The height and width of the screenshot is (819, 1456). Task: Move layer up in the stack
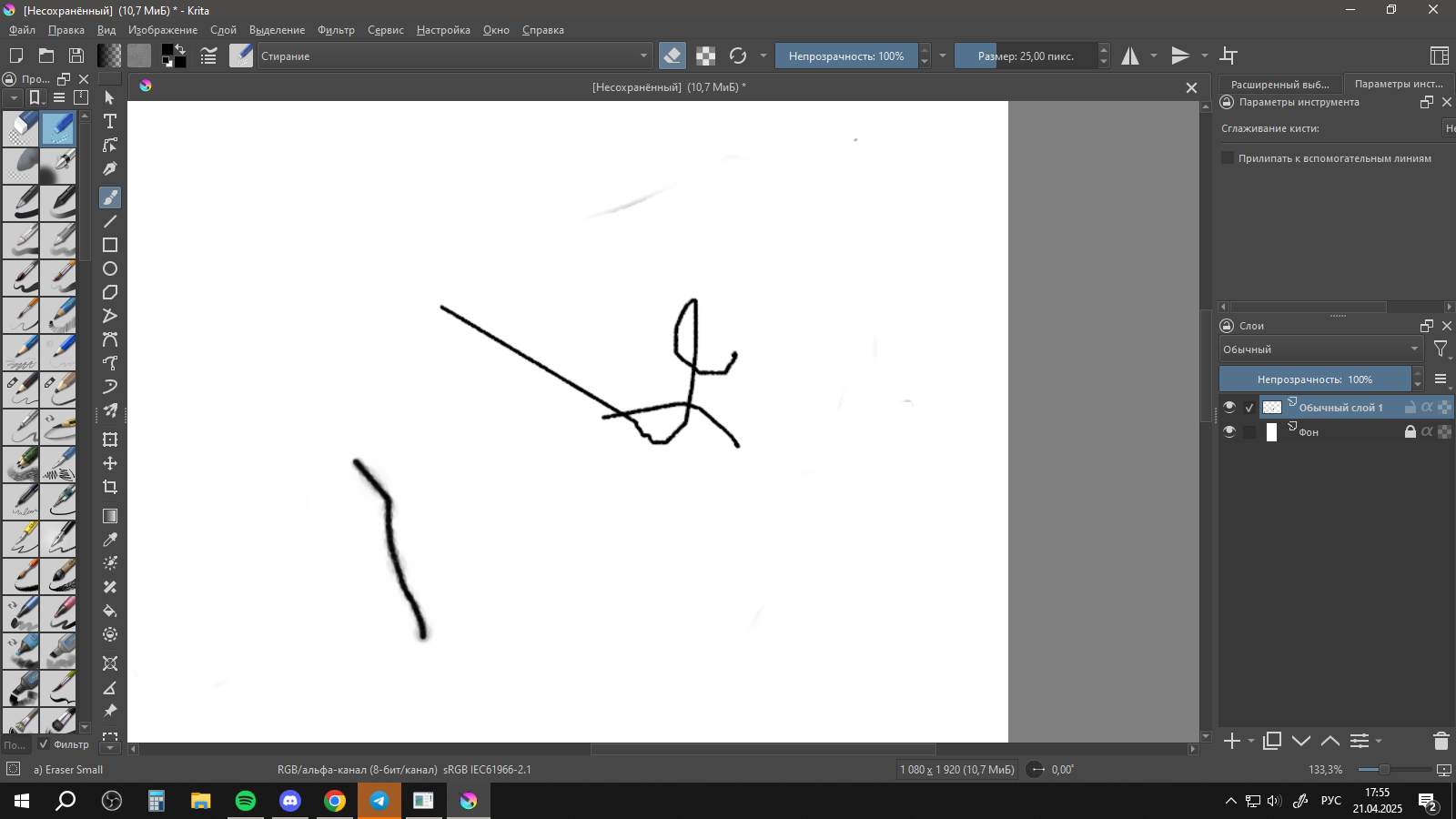(x=1330, y=741)
